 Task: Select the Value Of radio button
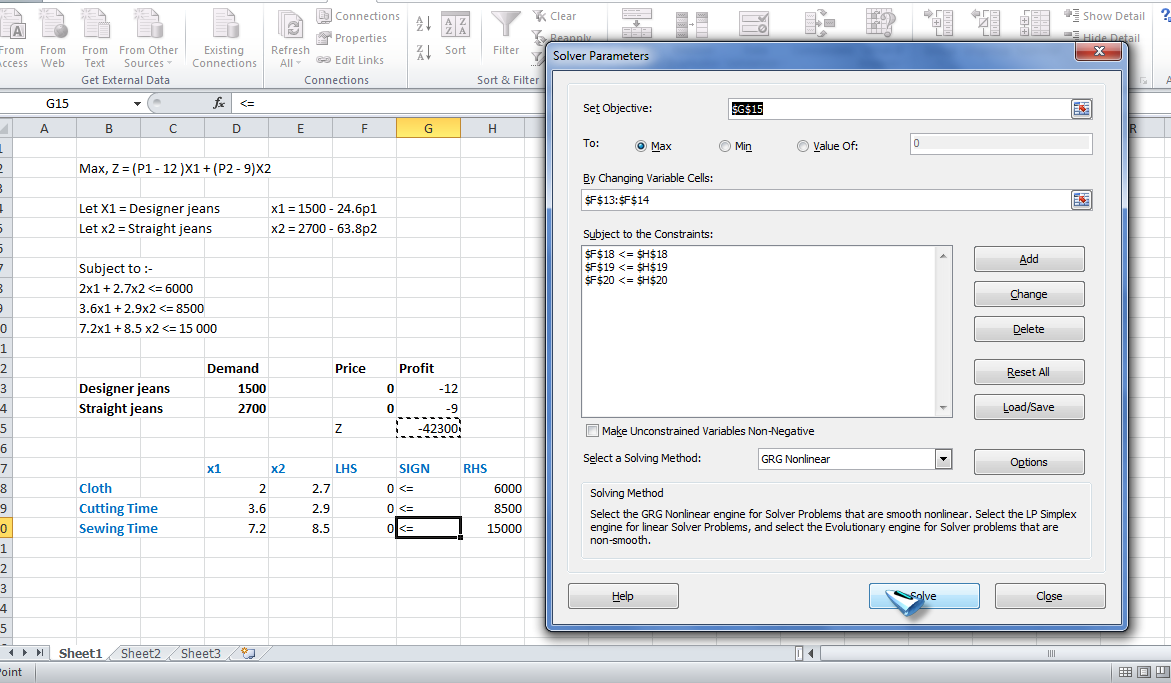click(x=803, y=146)
